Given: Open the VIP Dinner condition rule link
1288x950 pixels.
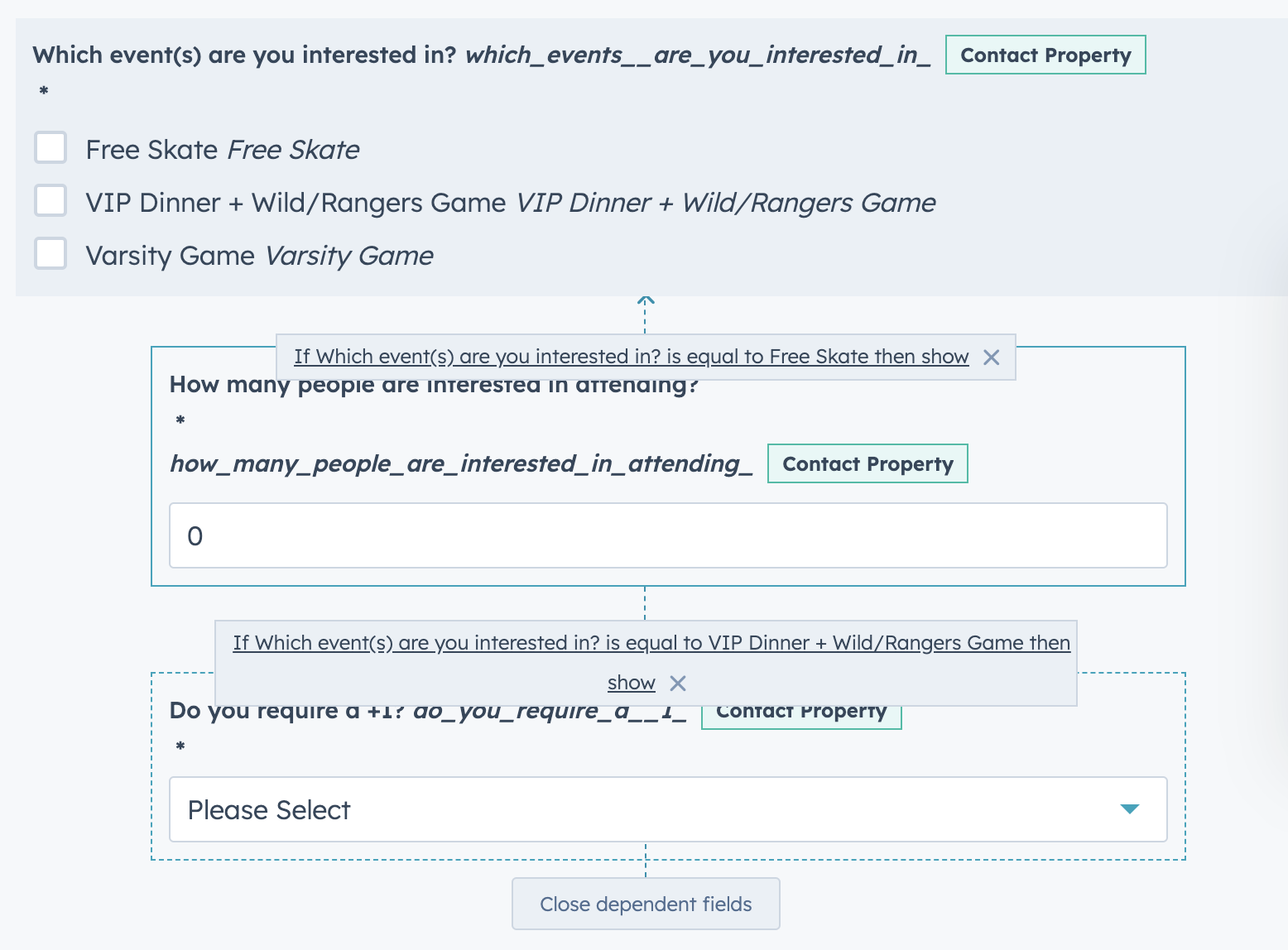Looking at the screenshot, I should [x=652, y=642].
